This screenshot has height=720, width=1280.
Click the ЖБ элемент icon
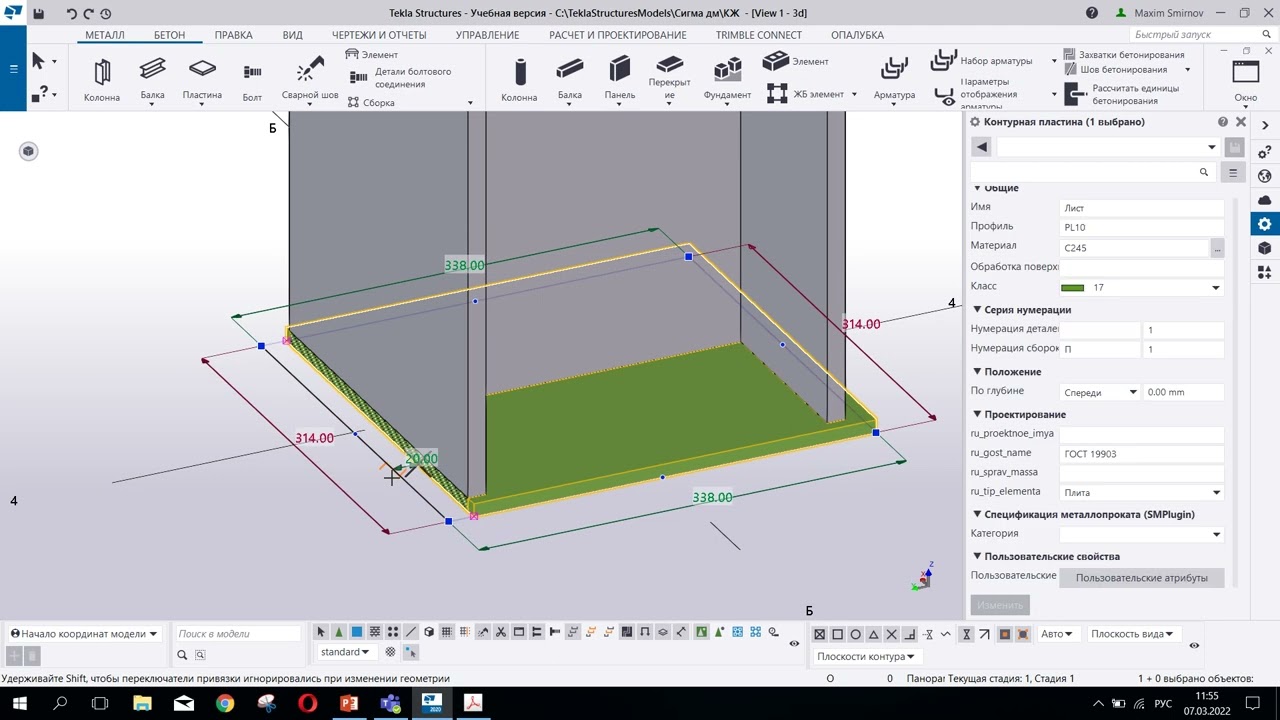[x=777, y=94]
